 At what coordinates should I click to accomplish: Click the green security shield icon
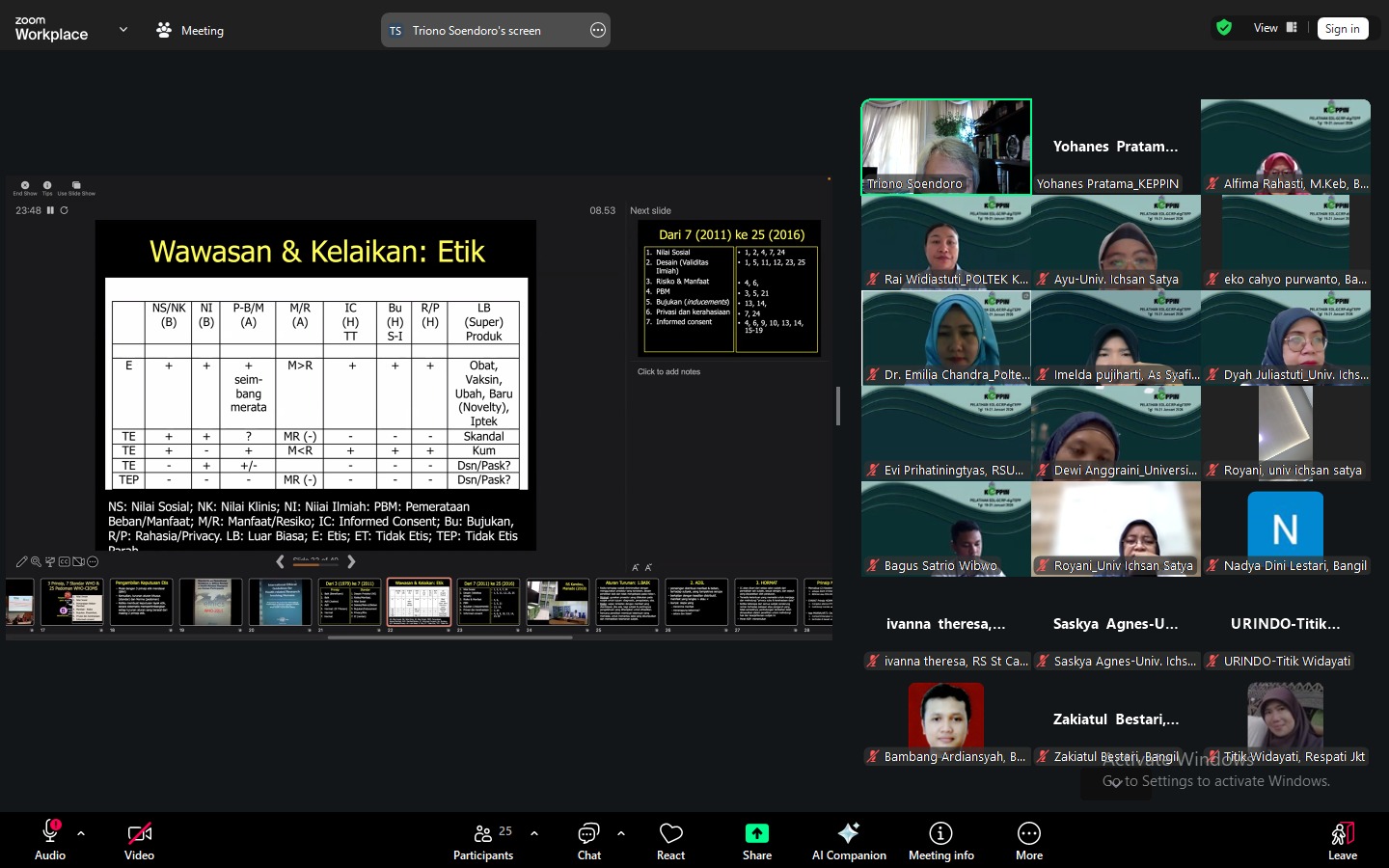tap(1224, 28)
